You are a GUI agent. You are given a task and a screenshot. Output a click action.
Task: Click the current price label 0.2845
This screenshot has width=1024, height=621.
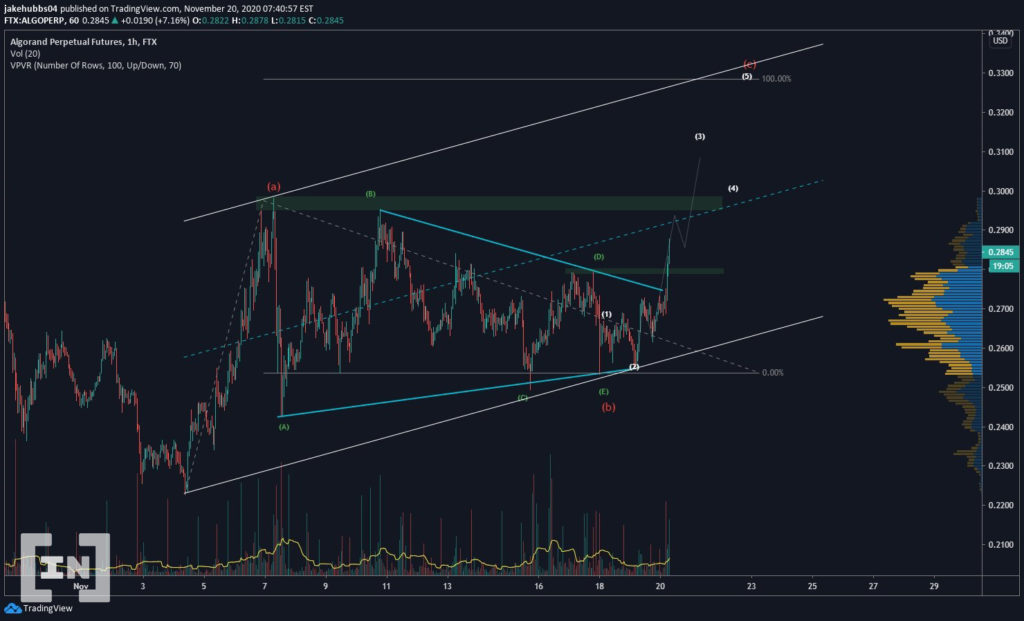(x=1000, y=252)
